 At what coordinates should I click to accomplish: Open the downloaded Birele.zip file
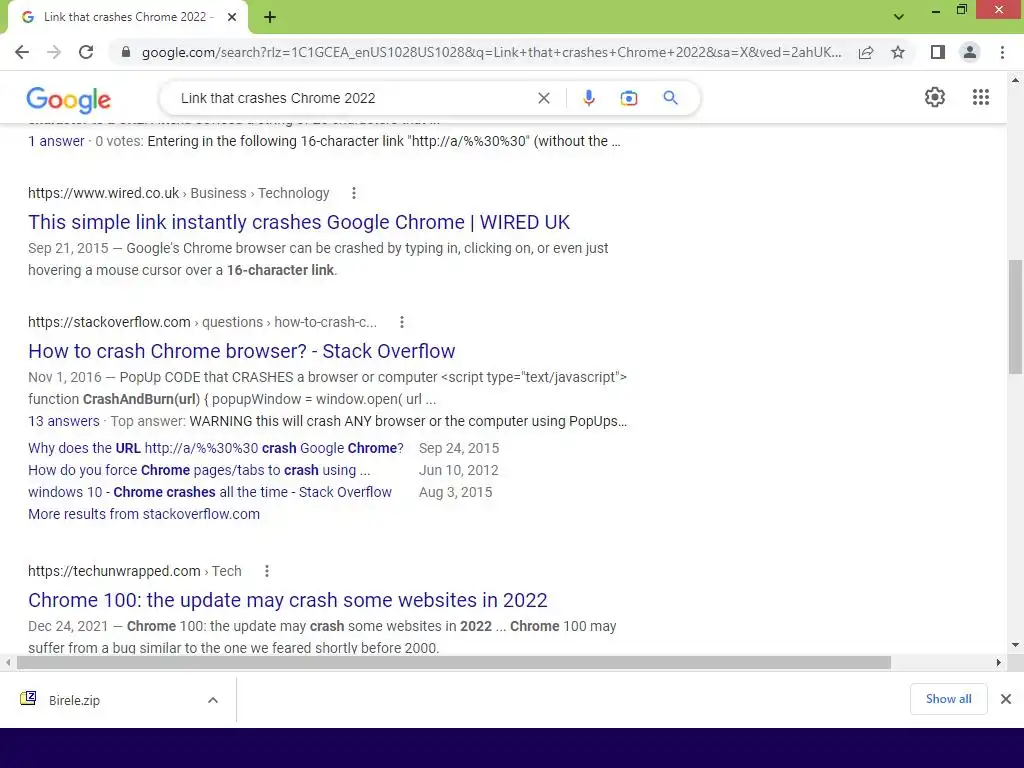[x=74, y=700]
